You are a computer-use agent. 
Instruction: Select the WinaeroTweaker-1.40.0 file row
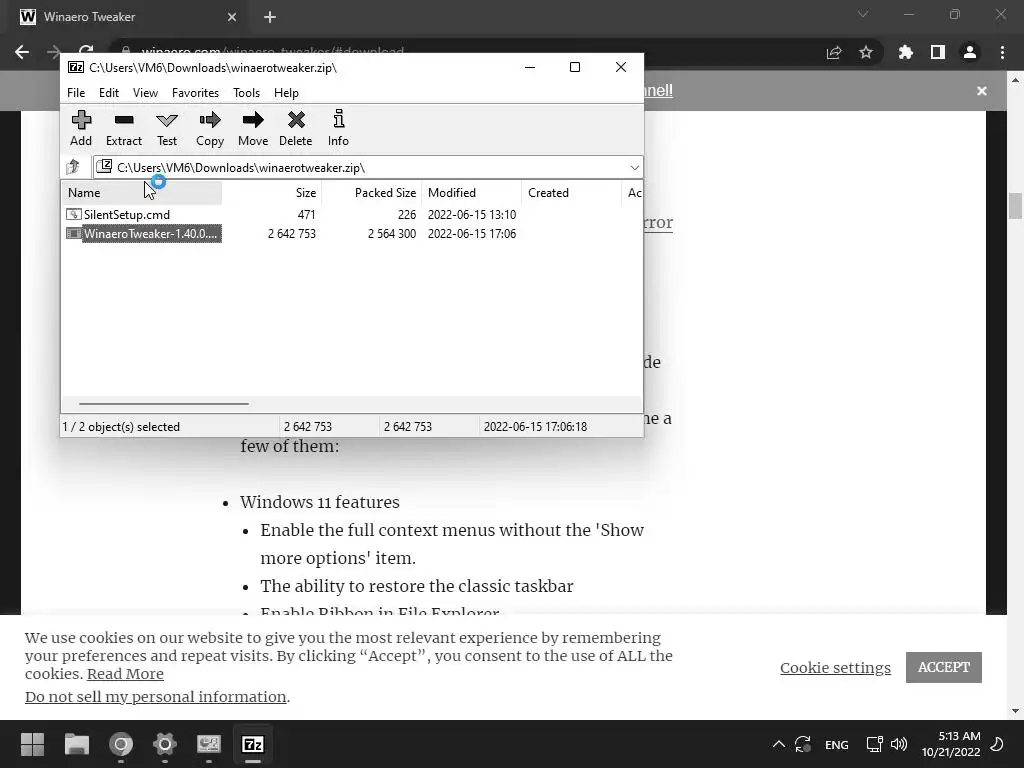pos(352,234)
